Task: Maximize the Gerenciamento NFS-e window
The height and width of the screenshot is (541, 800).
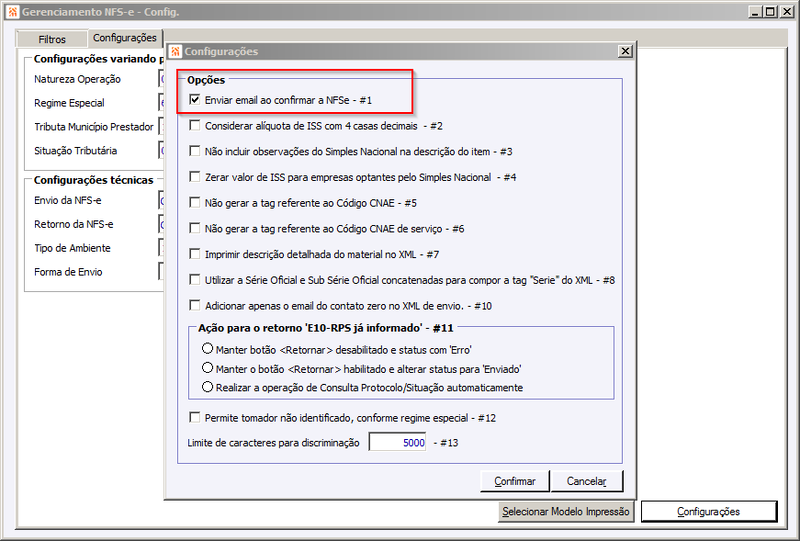Action: [771, 11]
